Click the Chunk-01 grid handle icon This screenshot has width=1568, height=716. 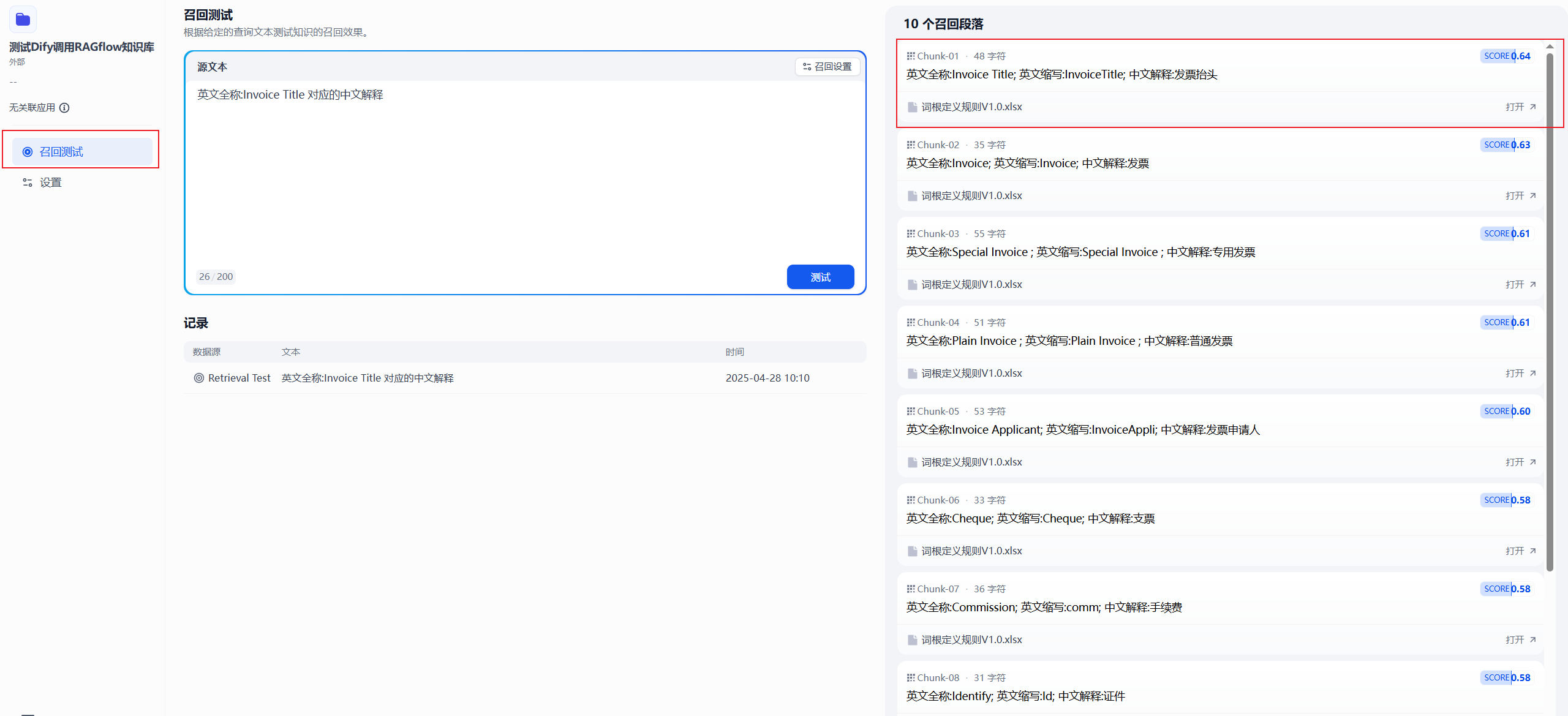[x=911, y=56]
